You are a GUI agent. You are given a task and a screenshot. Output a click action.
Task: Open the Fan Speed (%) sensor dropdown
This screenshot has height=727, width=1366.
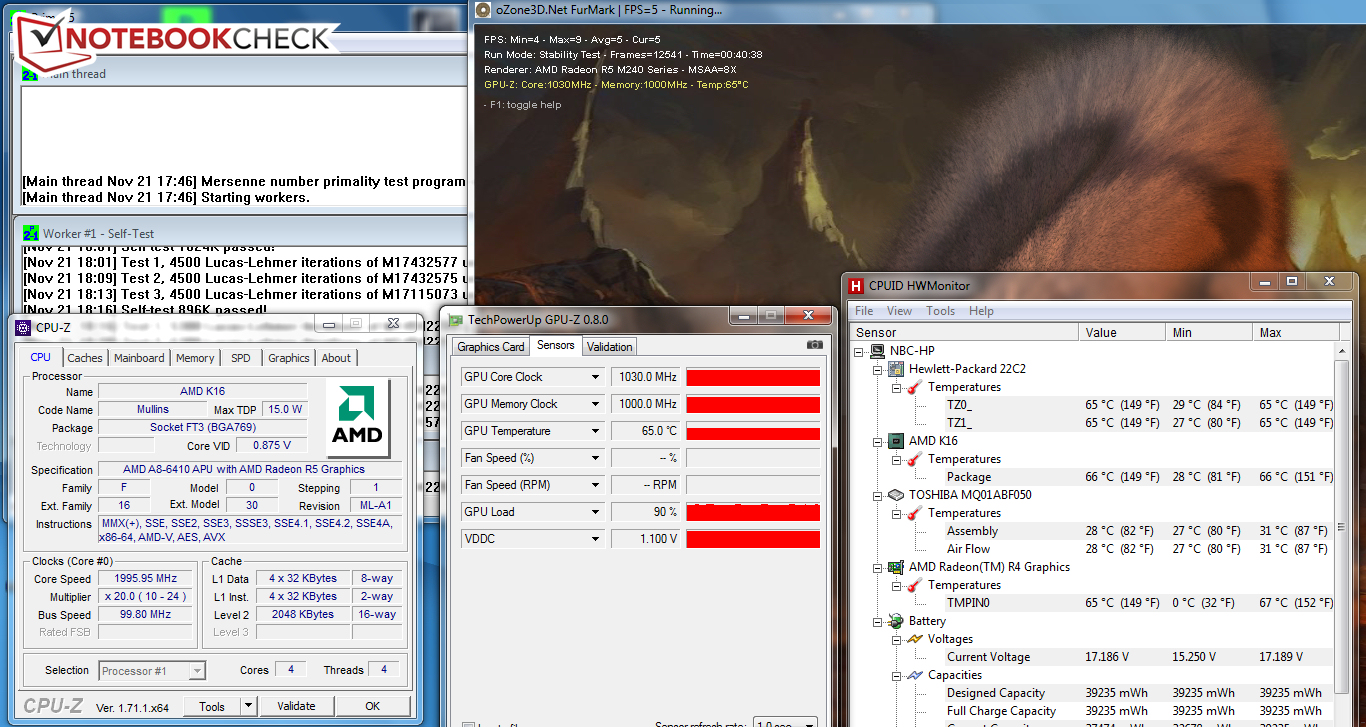point(596,458)
